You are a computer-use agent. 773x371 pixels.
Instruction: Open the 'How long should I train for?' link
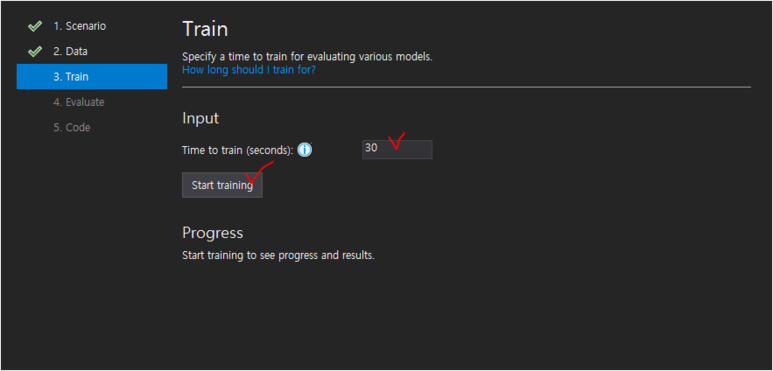[x=249, y=69]
